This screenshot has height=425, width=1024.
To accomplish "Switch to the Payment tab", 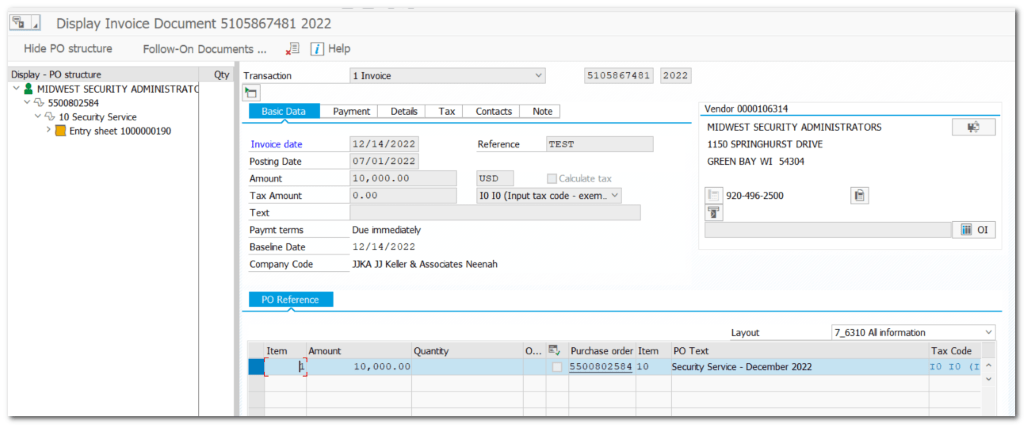I will [x=351, y=111].
